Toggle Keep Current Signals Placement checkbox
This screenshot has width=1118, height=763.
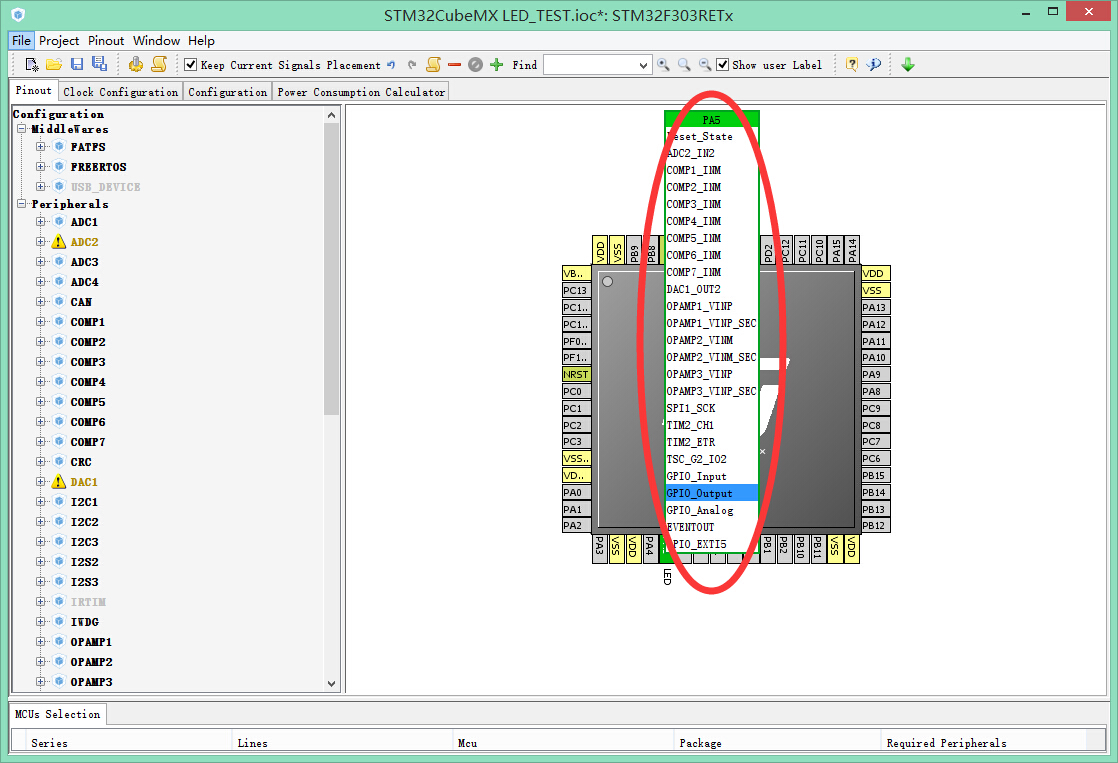[x=190, y=65]
